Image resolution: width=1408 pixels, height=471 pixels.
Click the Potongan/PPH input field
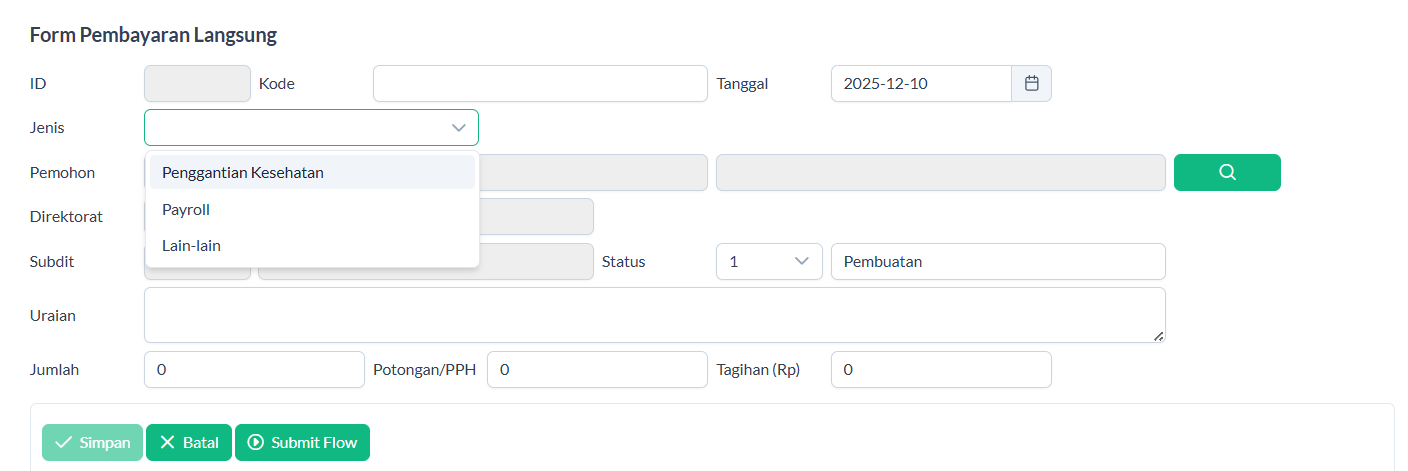click(597, 370)
